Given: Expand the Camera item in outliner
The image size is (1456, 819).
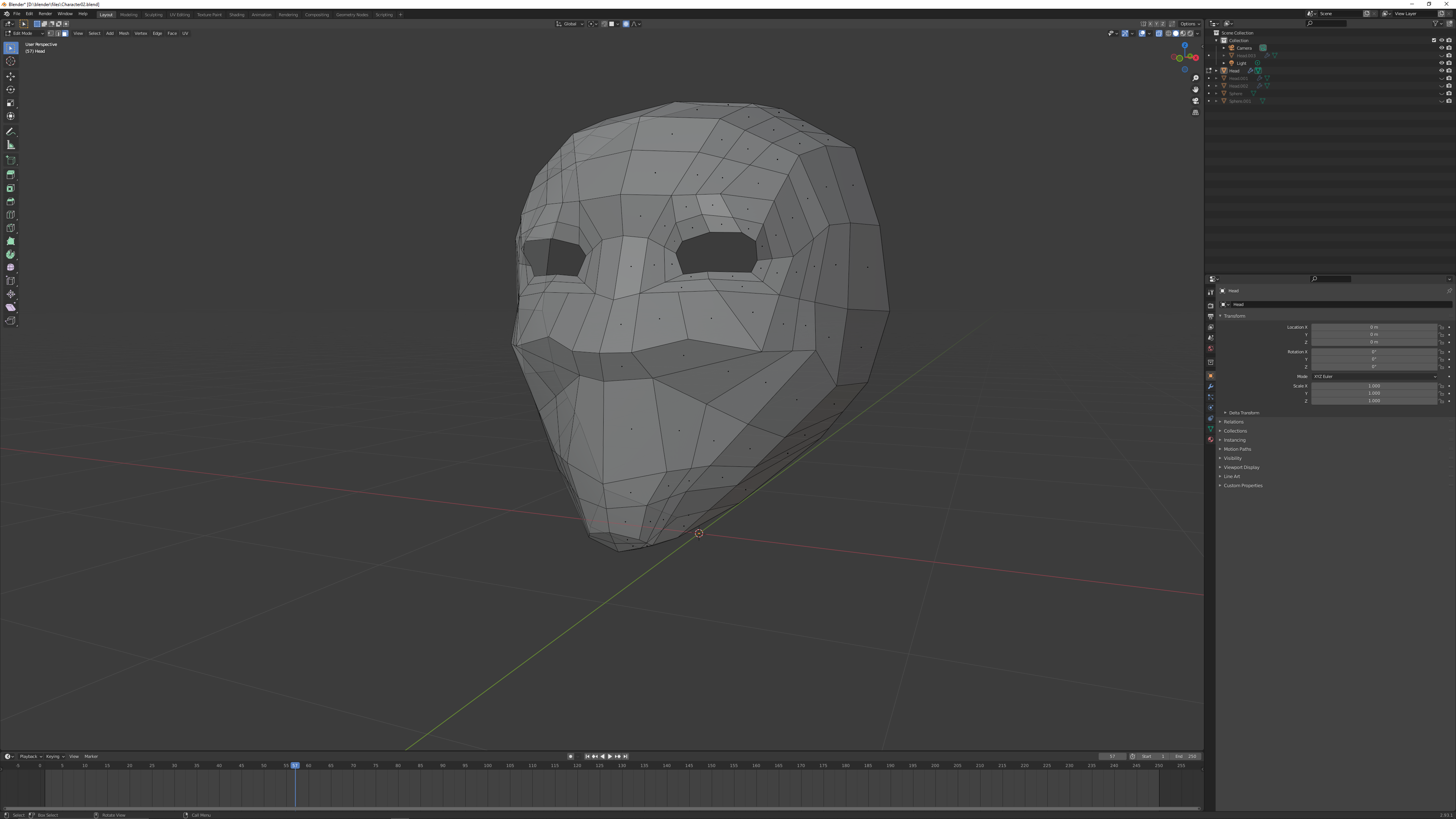Looking at the screenshot, I should (x=1224, y=48).
